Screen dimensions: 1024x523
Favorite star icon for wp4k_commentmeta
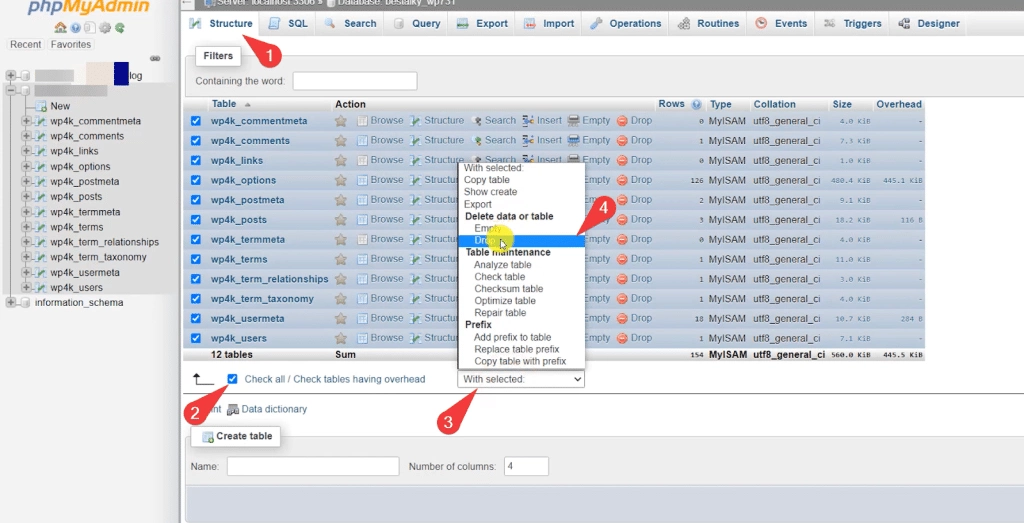click(340, 121)
